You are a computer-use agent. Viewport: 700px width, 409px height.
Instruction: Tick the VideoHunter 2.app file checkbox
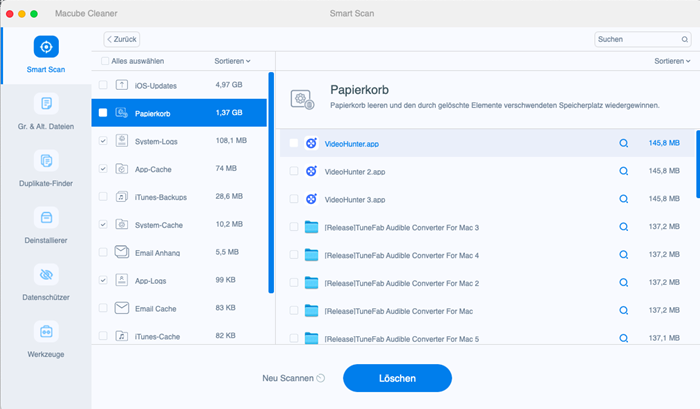[294, 171]
